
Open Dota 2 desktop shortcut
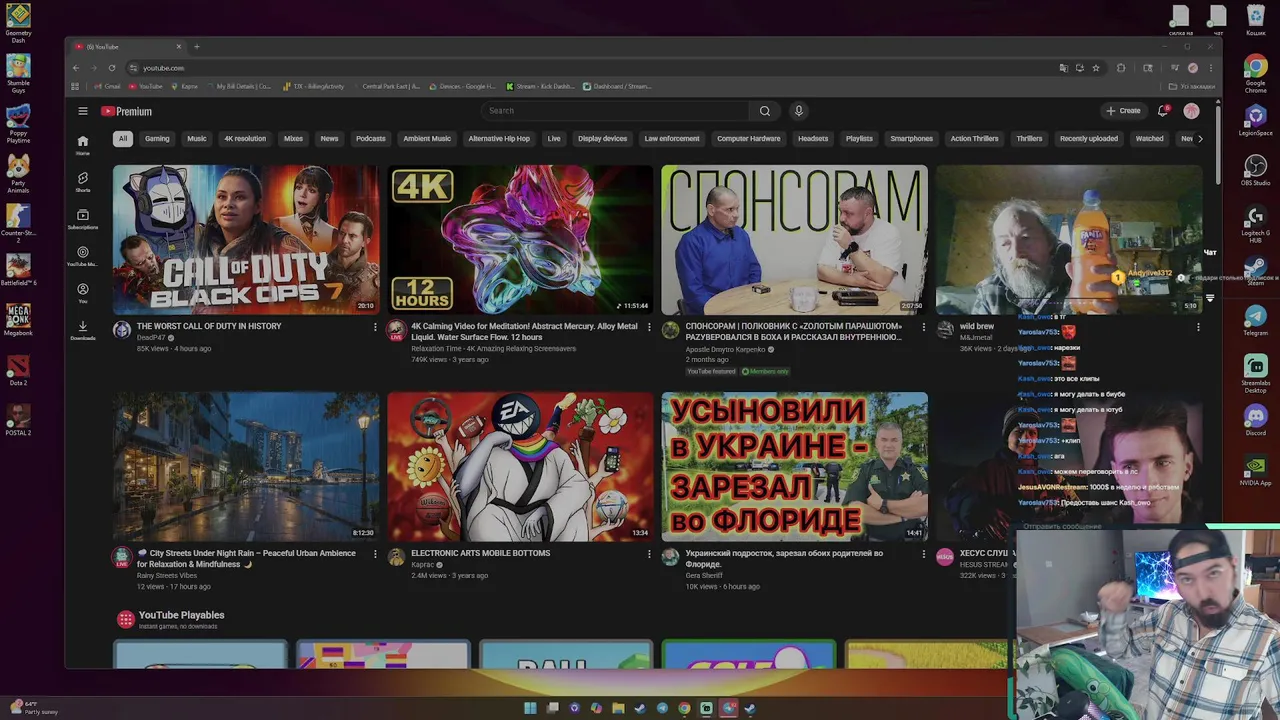[18, 372]
